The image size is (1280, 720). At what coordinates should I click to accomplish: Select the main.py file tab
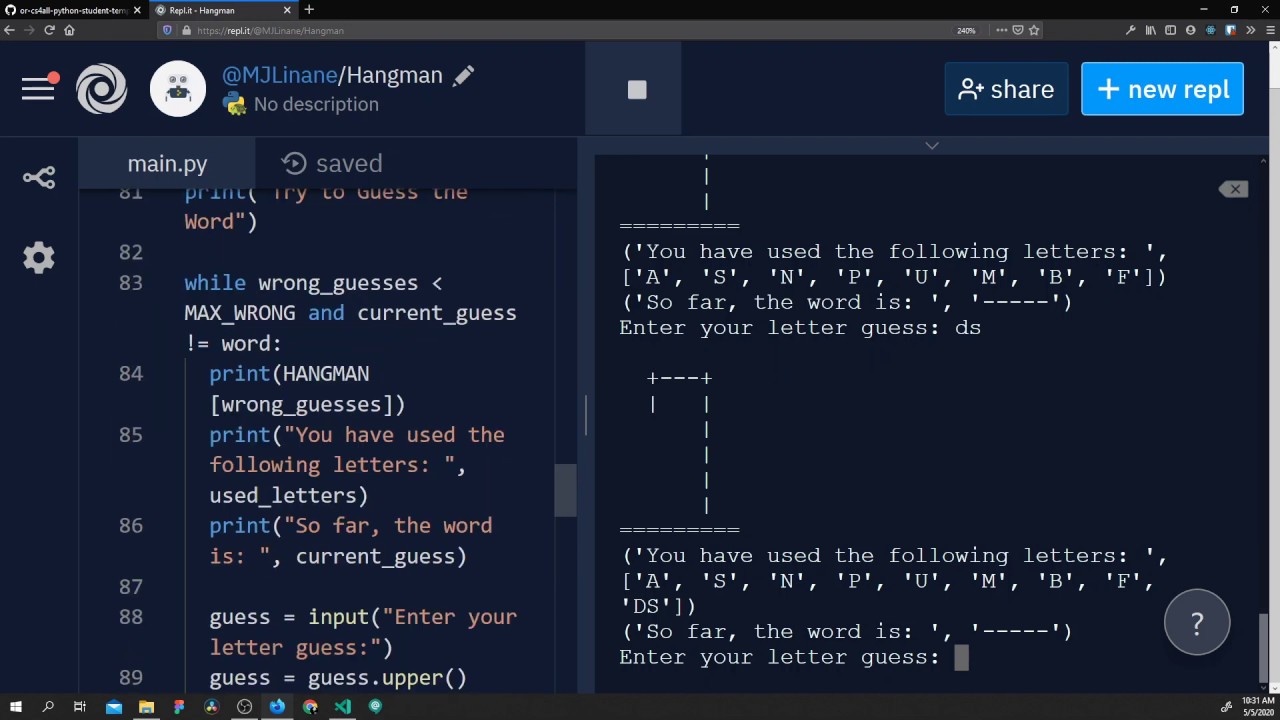tap(167, 163)
